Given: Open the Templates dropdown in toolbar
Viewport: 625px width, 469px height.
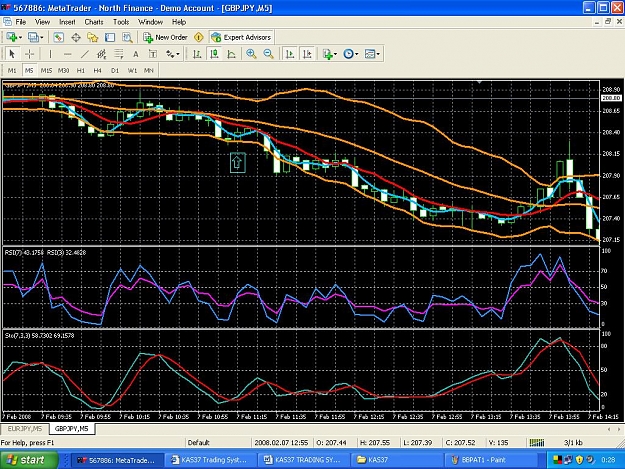Looking at the screenshot, I should (x=372, y=54).
